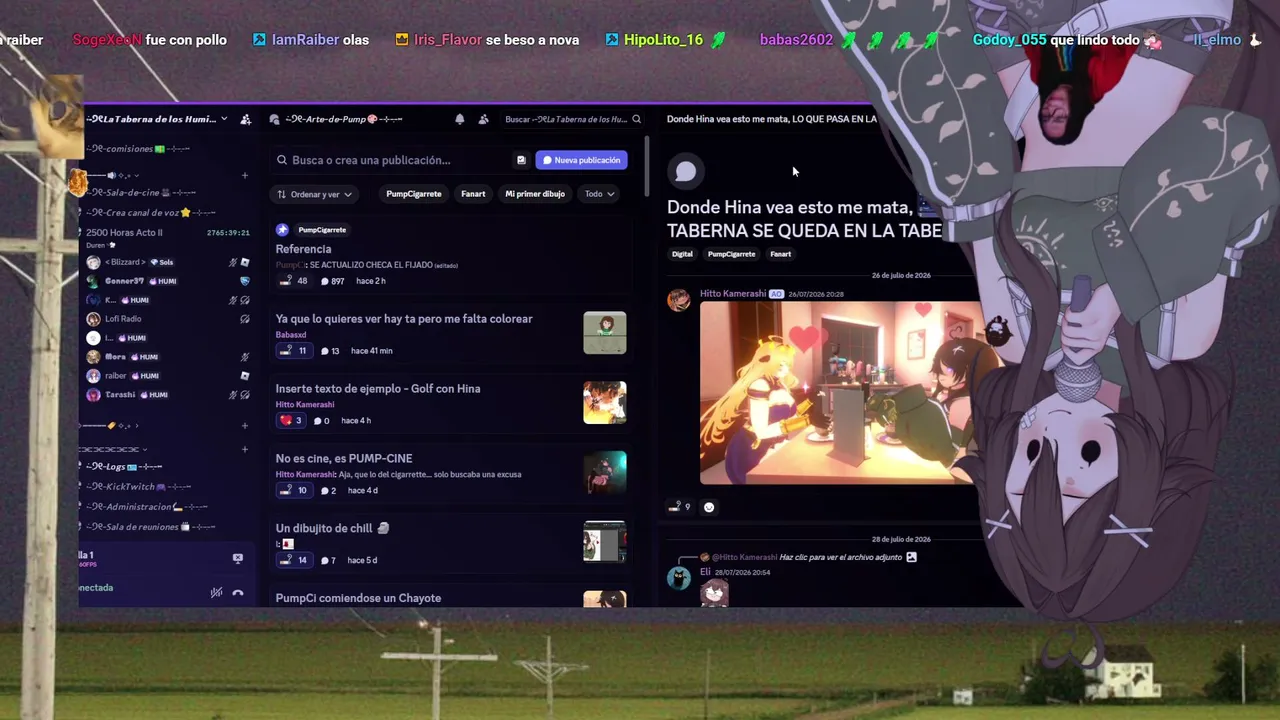This screenshot has height=720, width=1280.
Task: Toggle the cigarette reaction on Referencia post
Action: click(x=293, y=281)
